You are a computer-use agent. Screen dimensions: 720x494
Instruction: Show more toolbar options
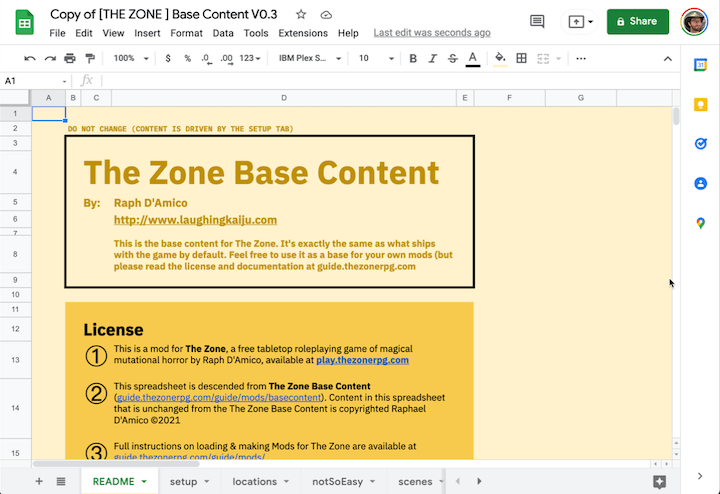pos(581,58)
